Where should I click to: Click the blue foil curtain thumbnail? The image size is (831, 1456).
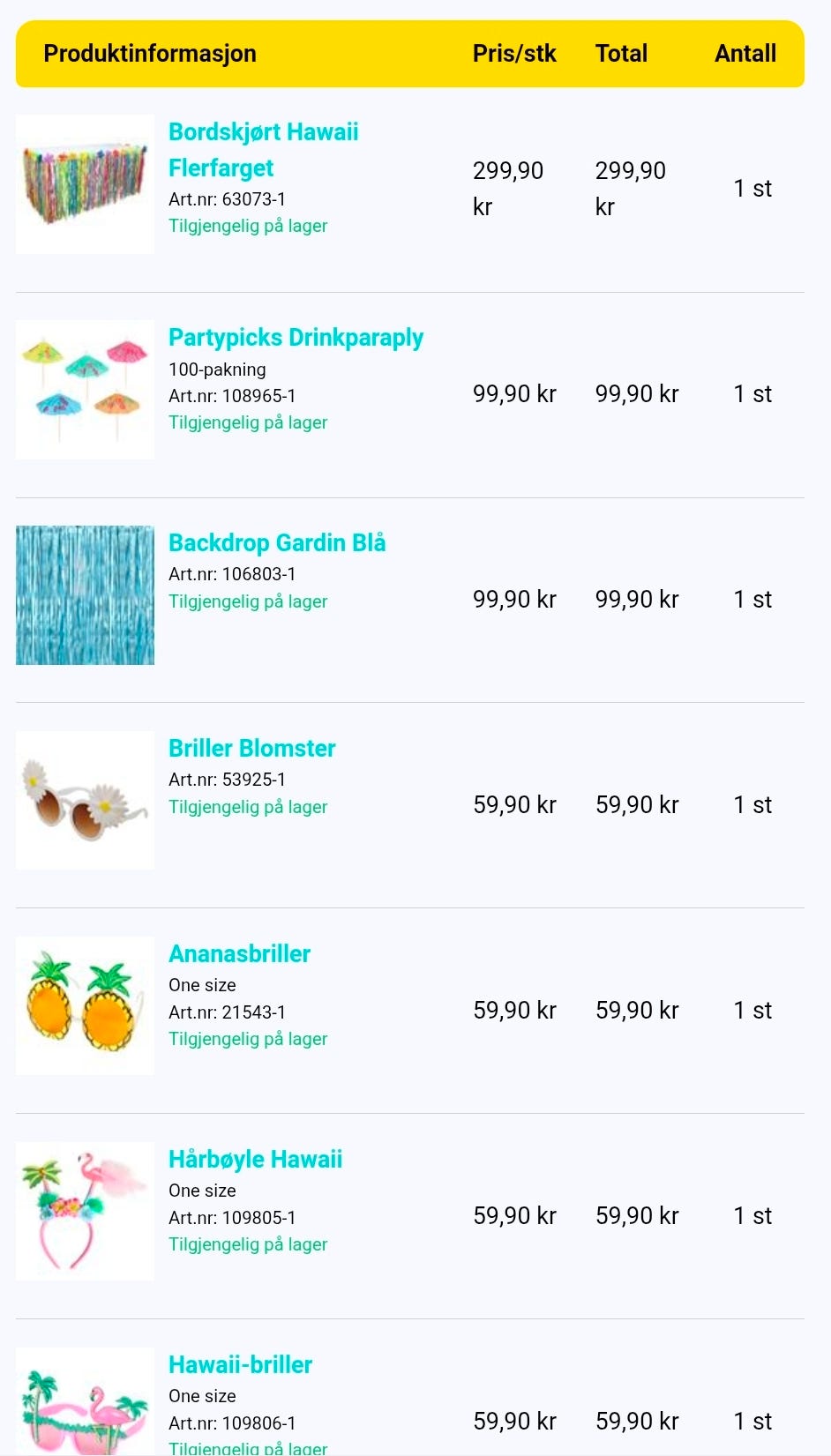(85, 595)
